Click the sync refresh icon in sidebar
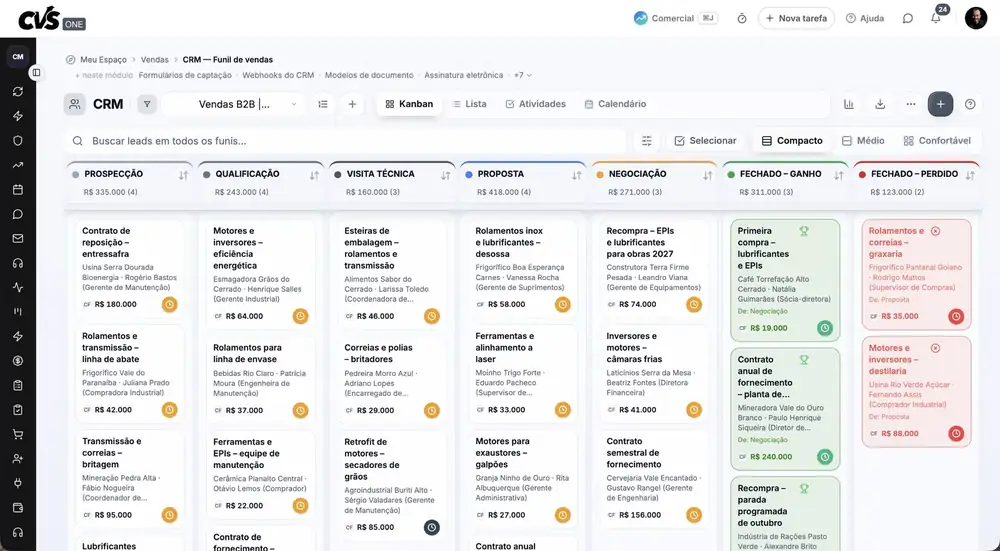Viewport: 1000px width, 551px height. tap(18, 91)
